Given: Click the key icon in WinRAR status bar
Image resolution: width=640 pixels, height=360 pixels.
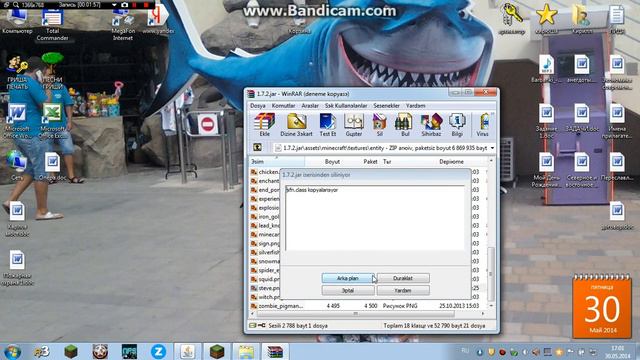Looking at the screenshot, I should point(262,325).
